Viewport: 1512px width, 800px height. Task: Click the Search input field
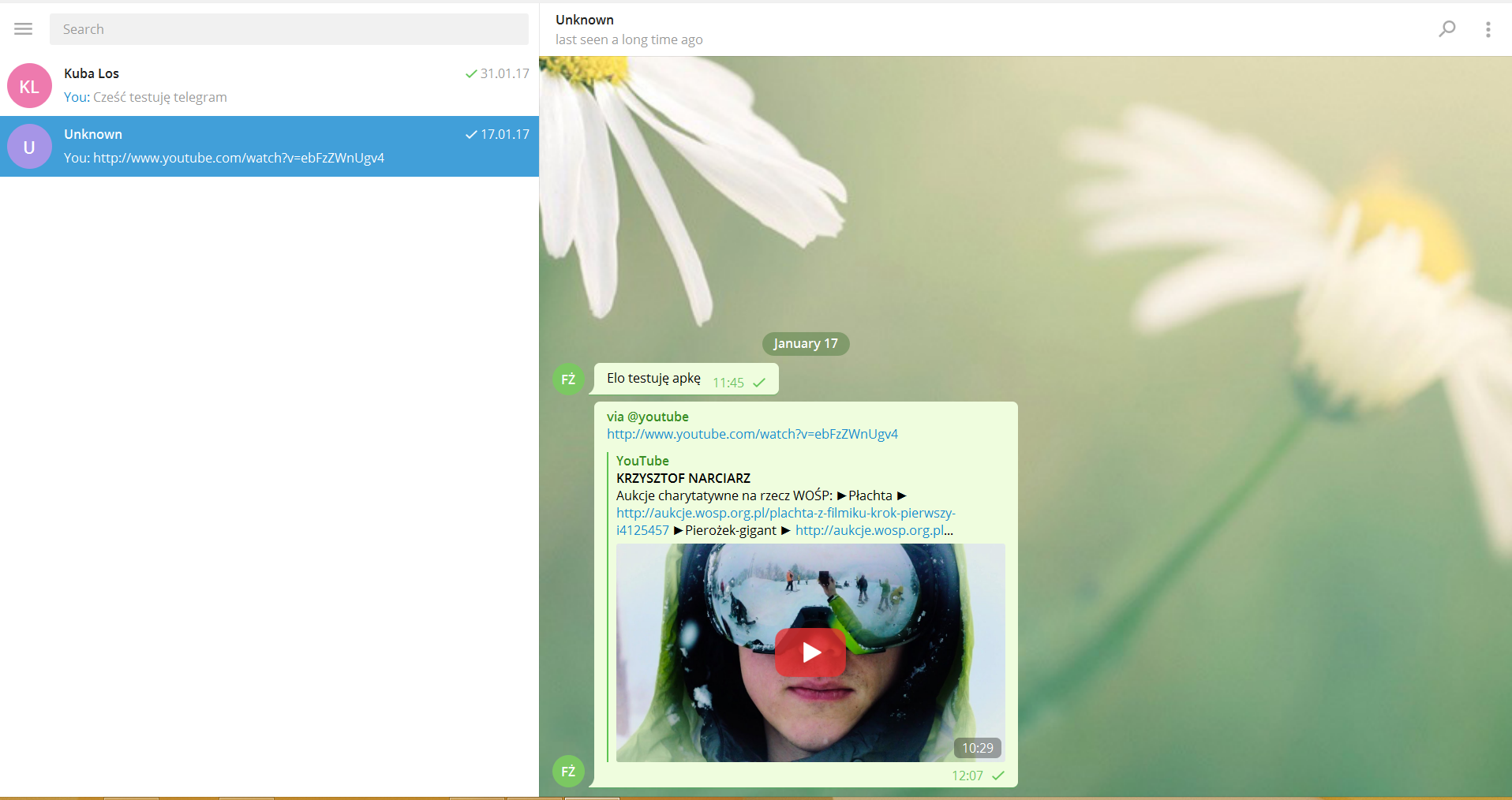(x=289, y=29)
